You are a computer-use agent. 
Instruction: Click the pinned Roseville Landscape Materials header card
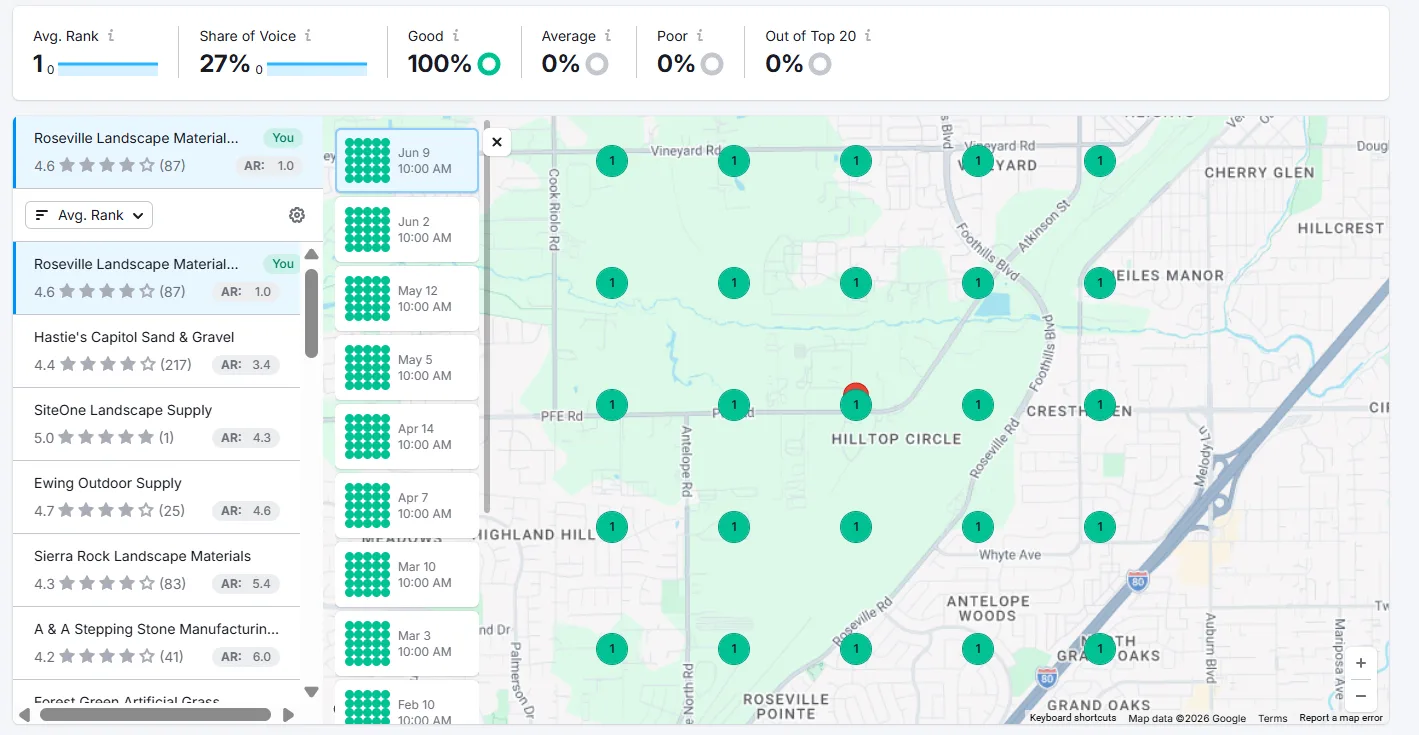coord(168,152)
